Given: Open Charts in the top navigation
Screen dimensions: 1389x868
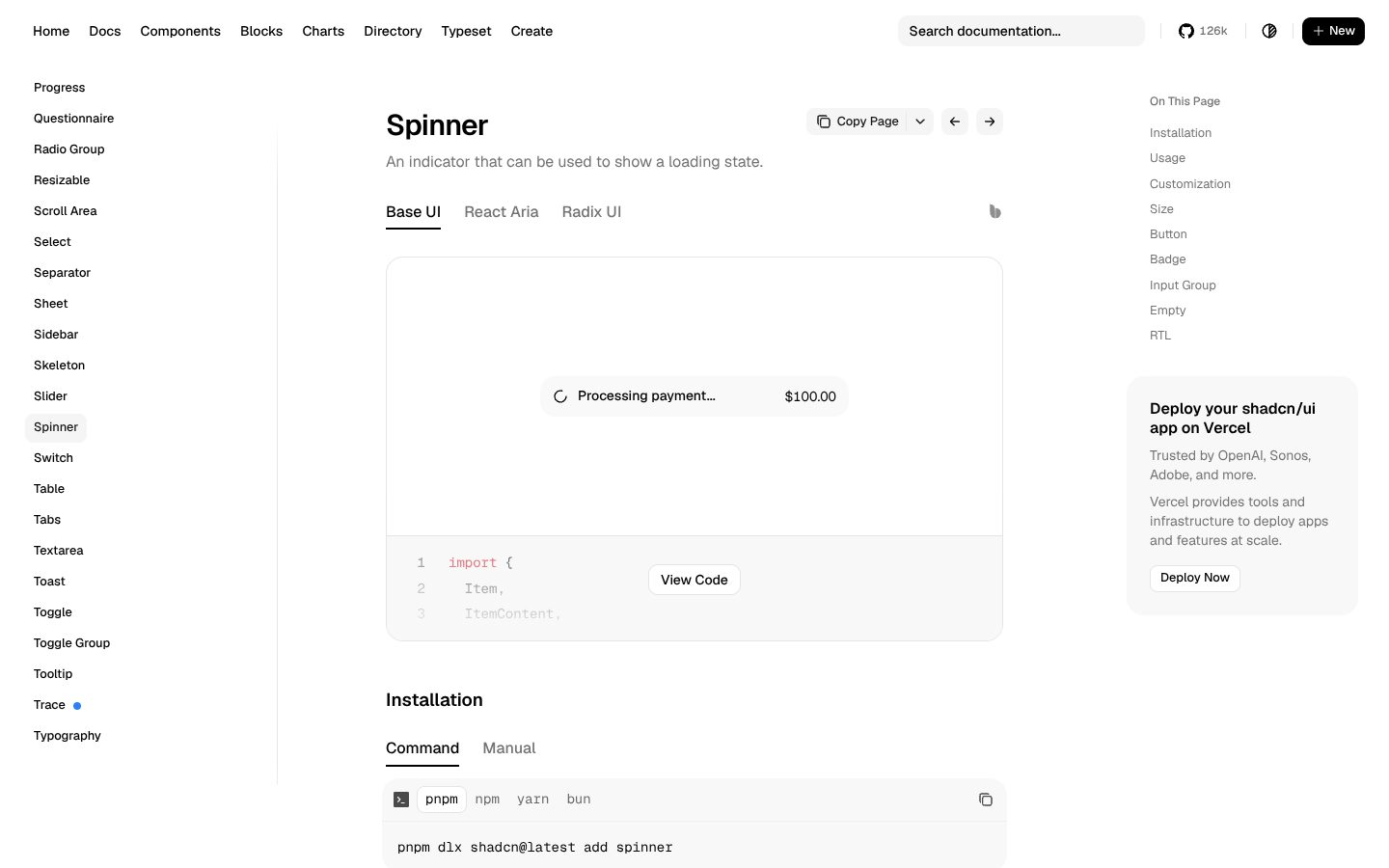Looking at the screenshot, I should click(323, 31).
